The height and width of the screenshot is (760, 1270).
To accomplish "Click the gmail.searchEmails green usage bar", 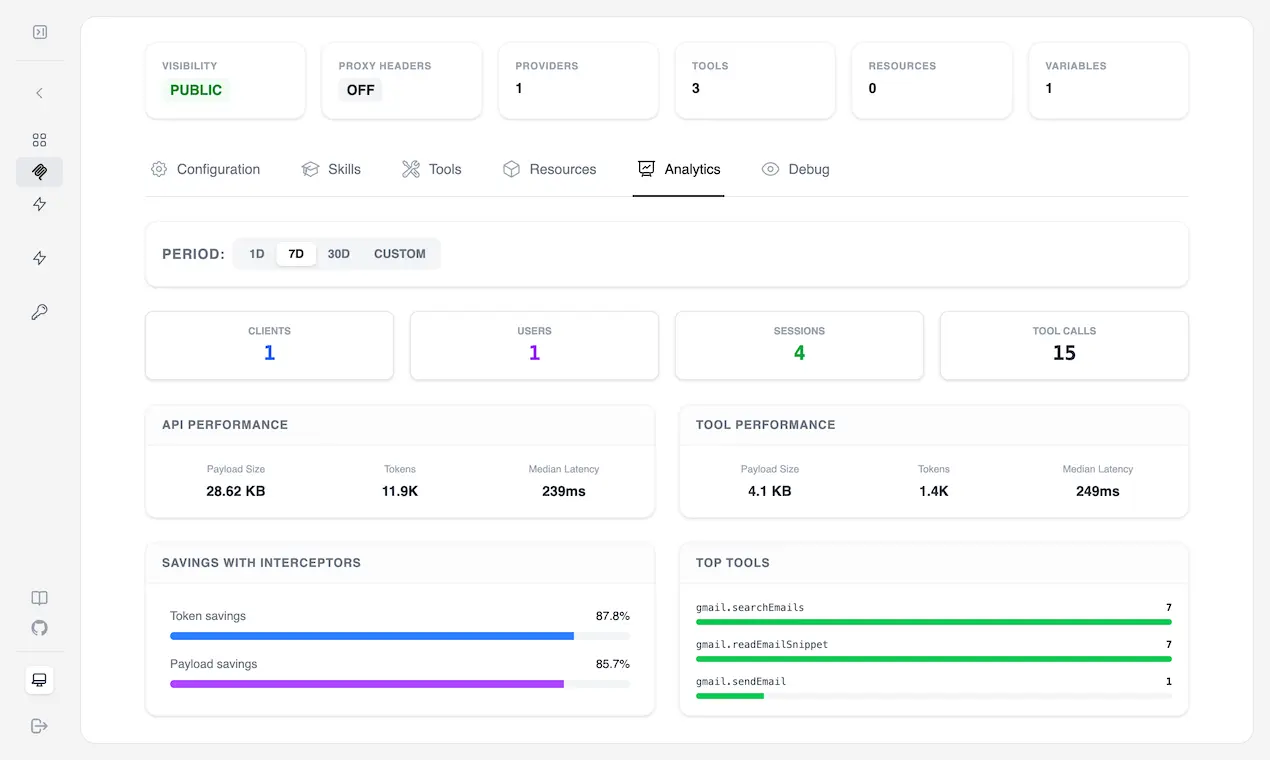I will click(x=934, y=622).
